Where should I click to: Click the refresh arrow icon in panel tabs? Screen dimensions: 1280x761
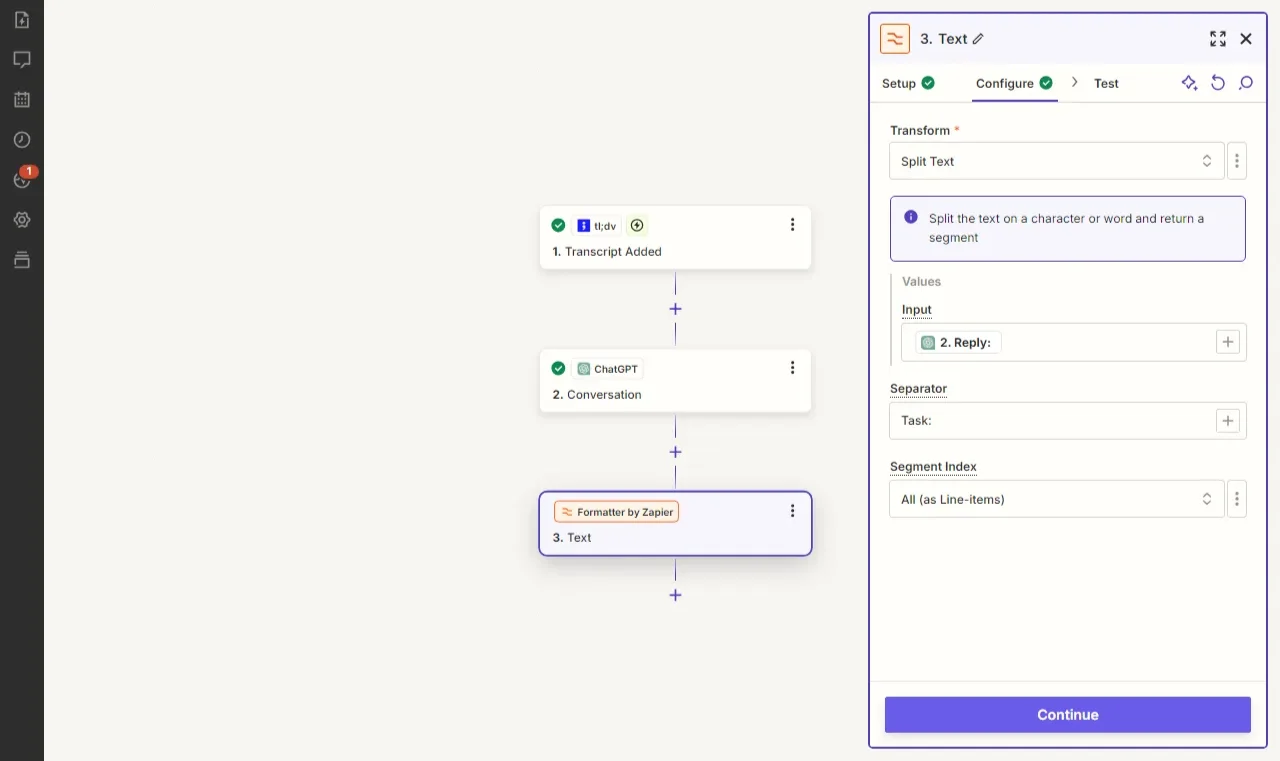pyautogui.click(x=1218, y=83)
